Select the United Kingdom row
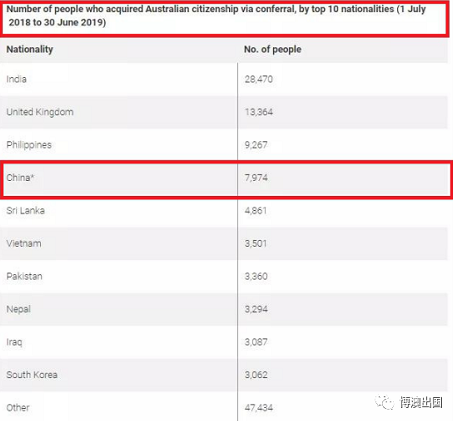The image size is (453, 421). 224,112
